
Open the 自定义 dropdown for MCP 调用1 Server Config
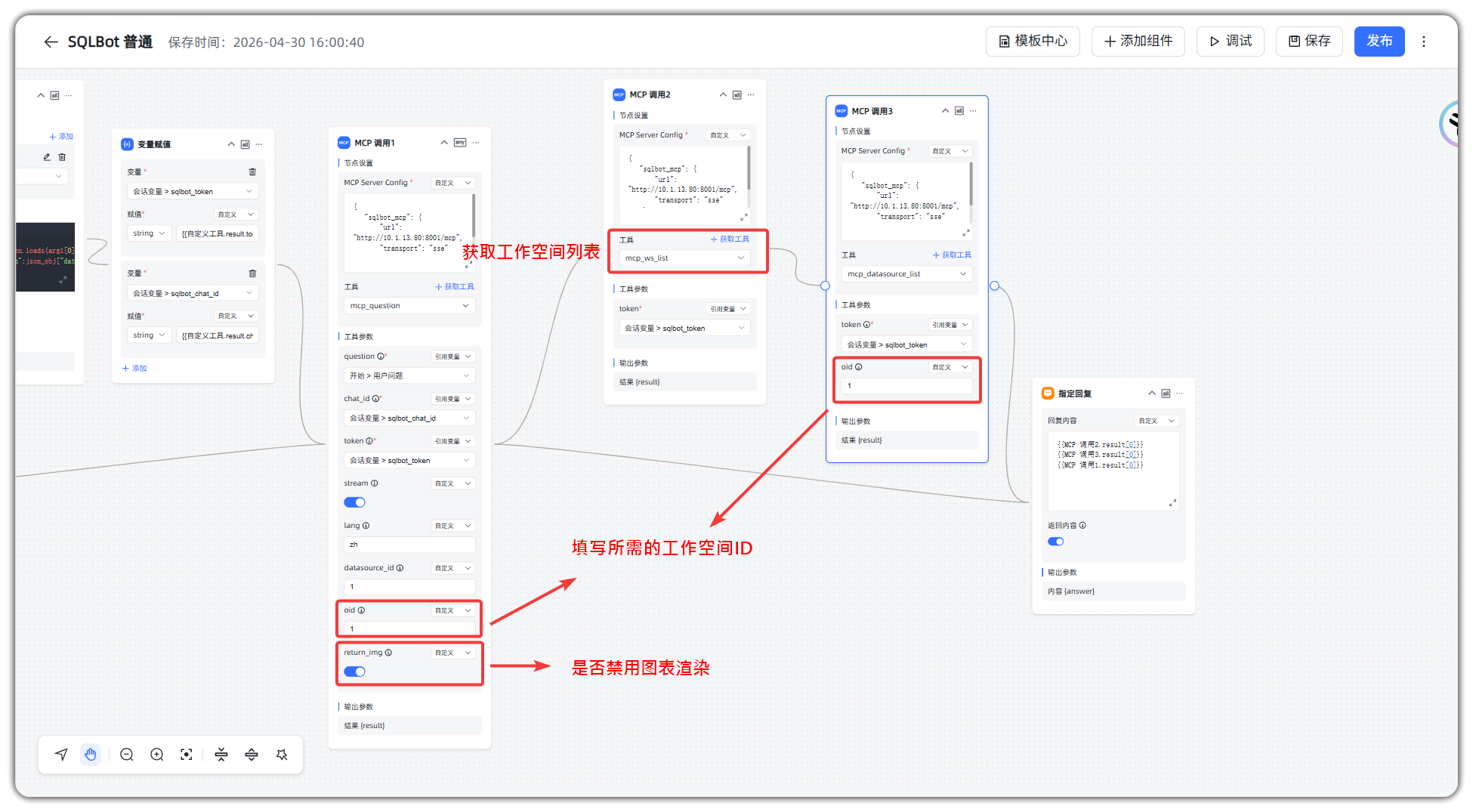[453, 183]
